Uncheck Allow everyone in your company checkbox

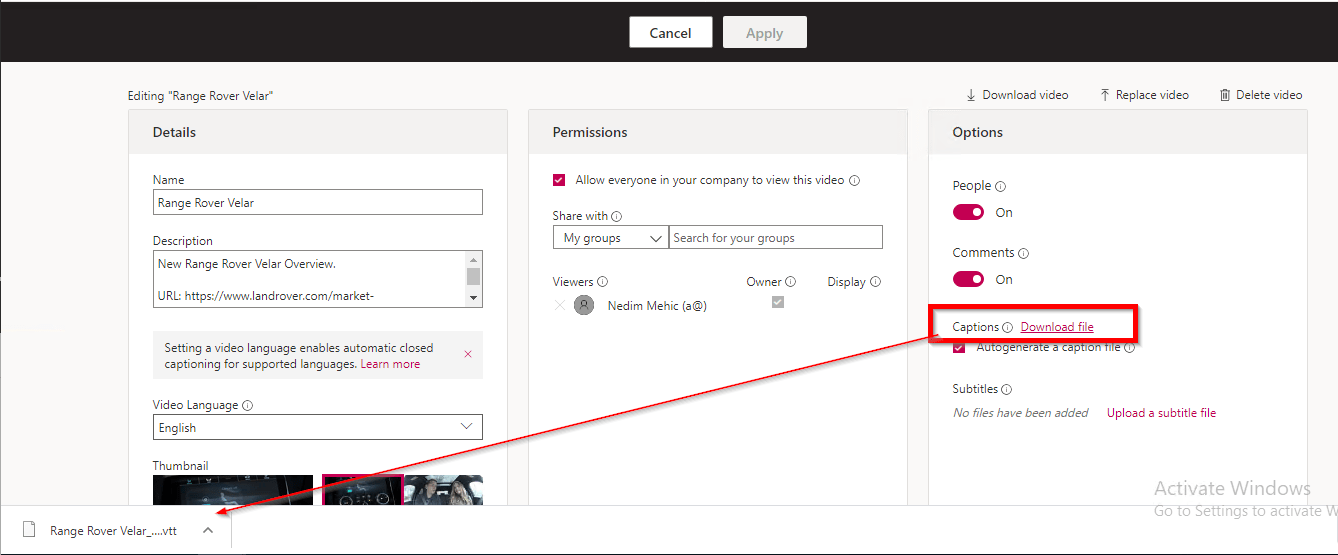[559, 180]
